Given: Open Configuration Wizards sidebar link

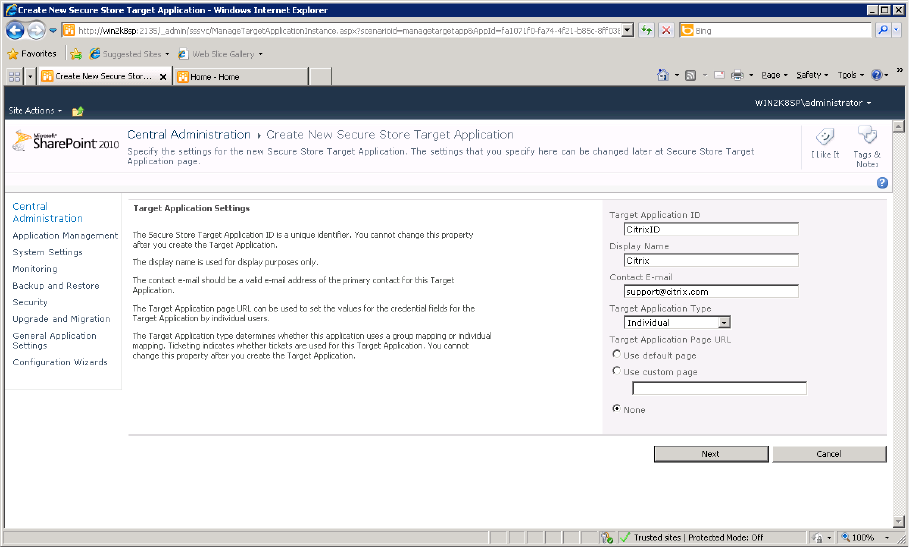Looking at the screenshot, I should (x=60, y=362).
